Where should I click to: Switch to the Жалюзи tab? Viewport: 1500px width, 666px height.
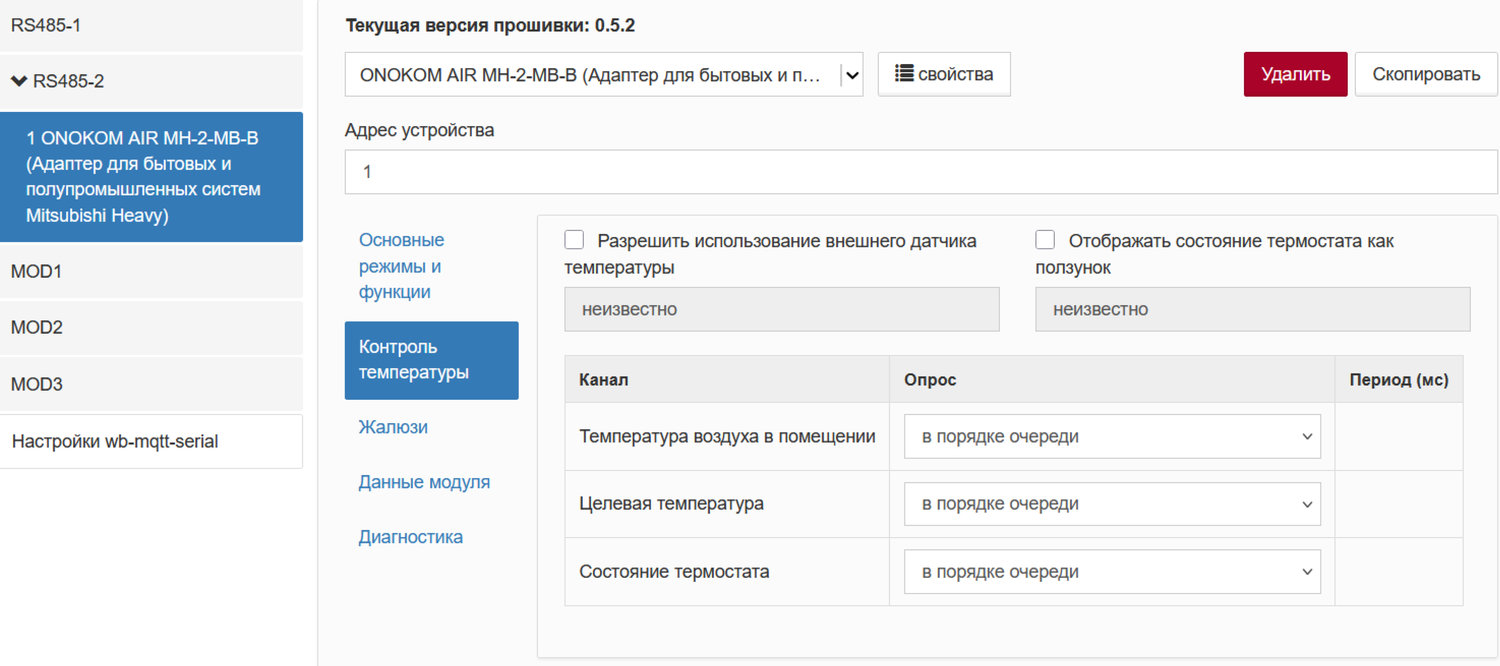(431, 427)
